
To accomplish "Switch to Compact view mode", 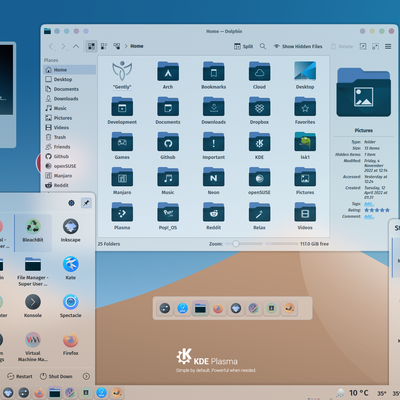I will [104, 46].
